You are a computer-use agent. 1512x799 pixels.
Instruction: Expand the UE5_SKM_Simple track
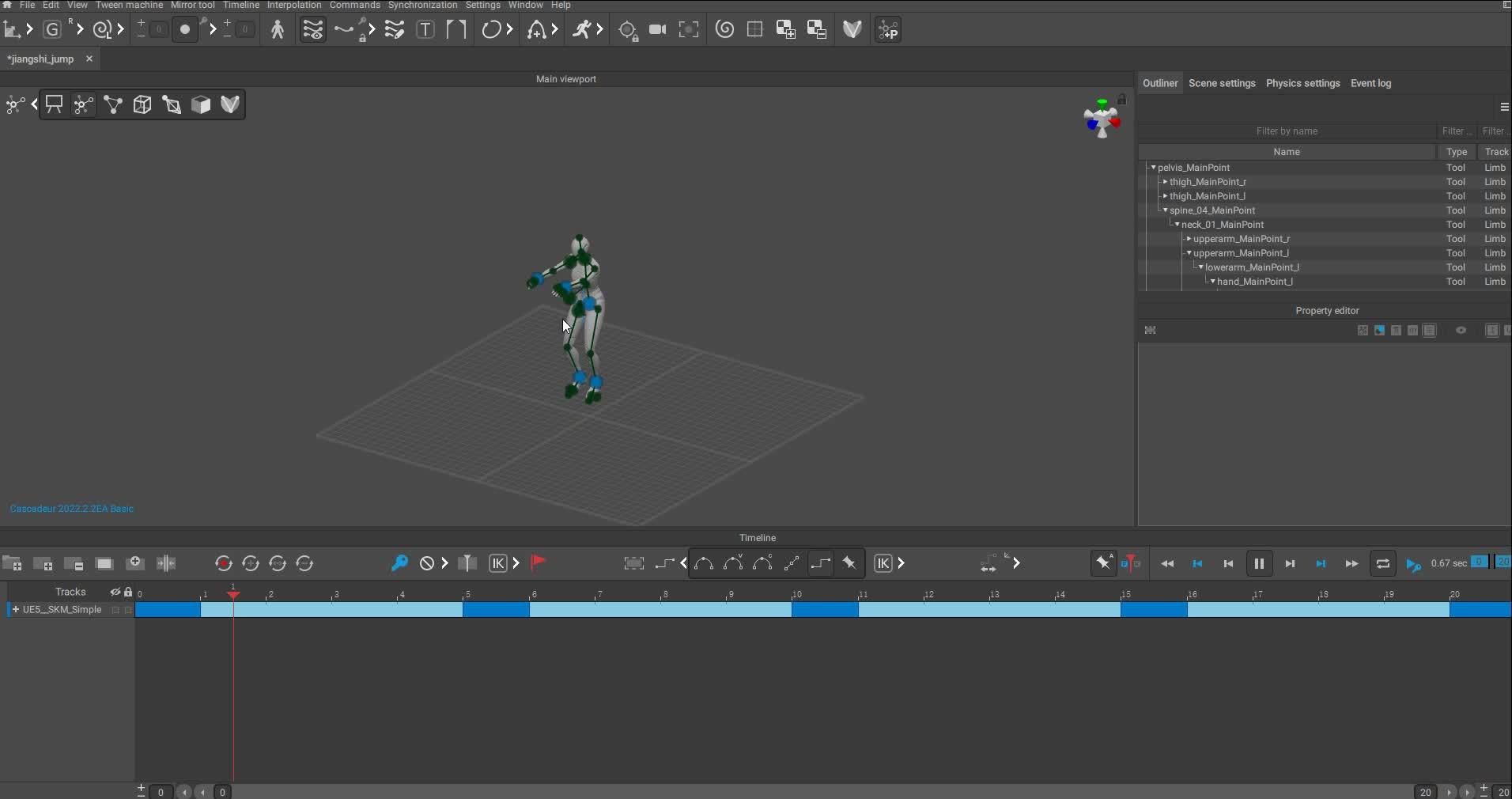[15, 610]
